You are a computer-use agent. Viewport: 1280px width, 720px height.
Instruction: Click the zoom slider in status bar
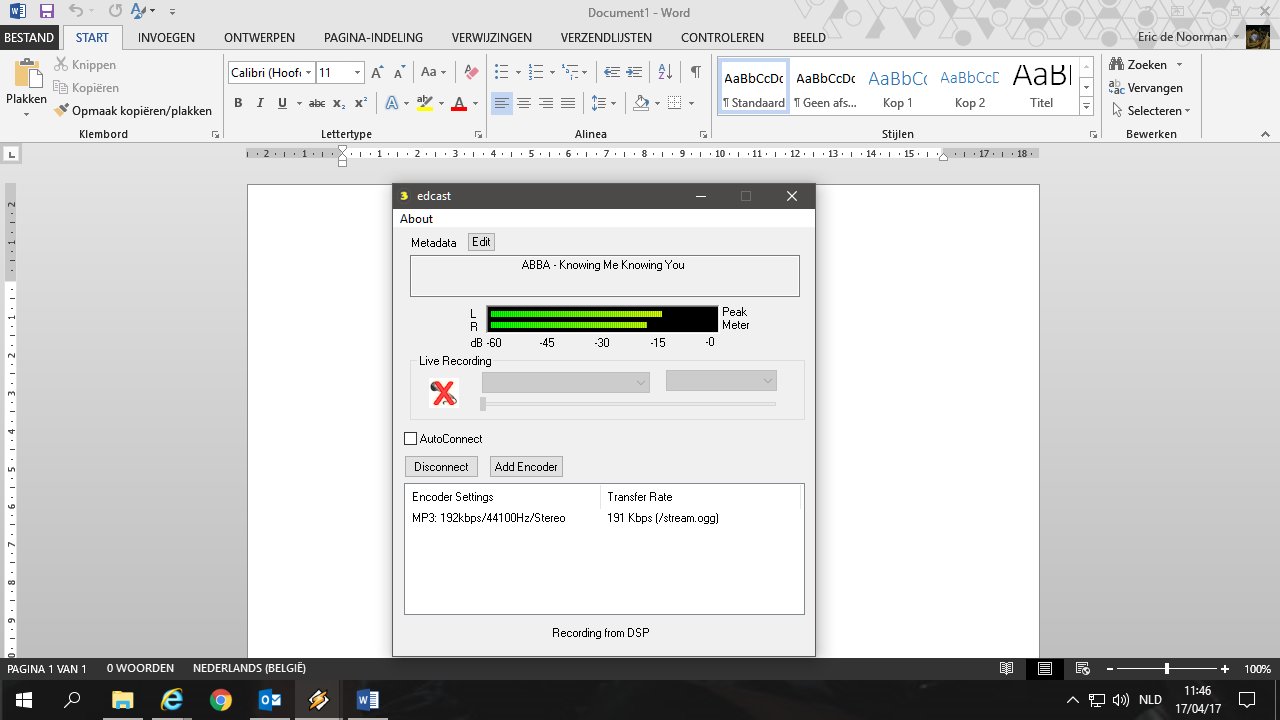pyautogui.click(x=1166, y=669)
